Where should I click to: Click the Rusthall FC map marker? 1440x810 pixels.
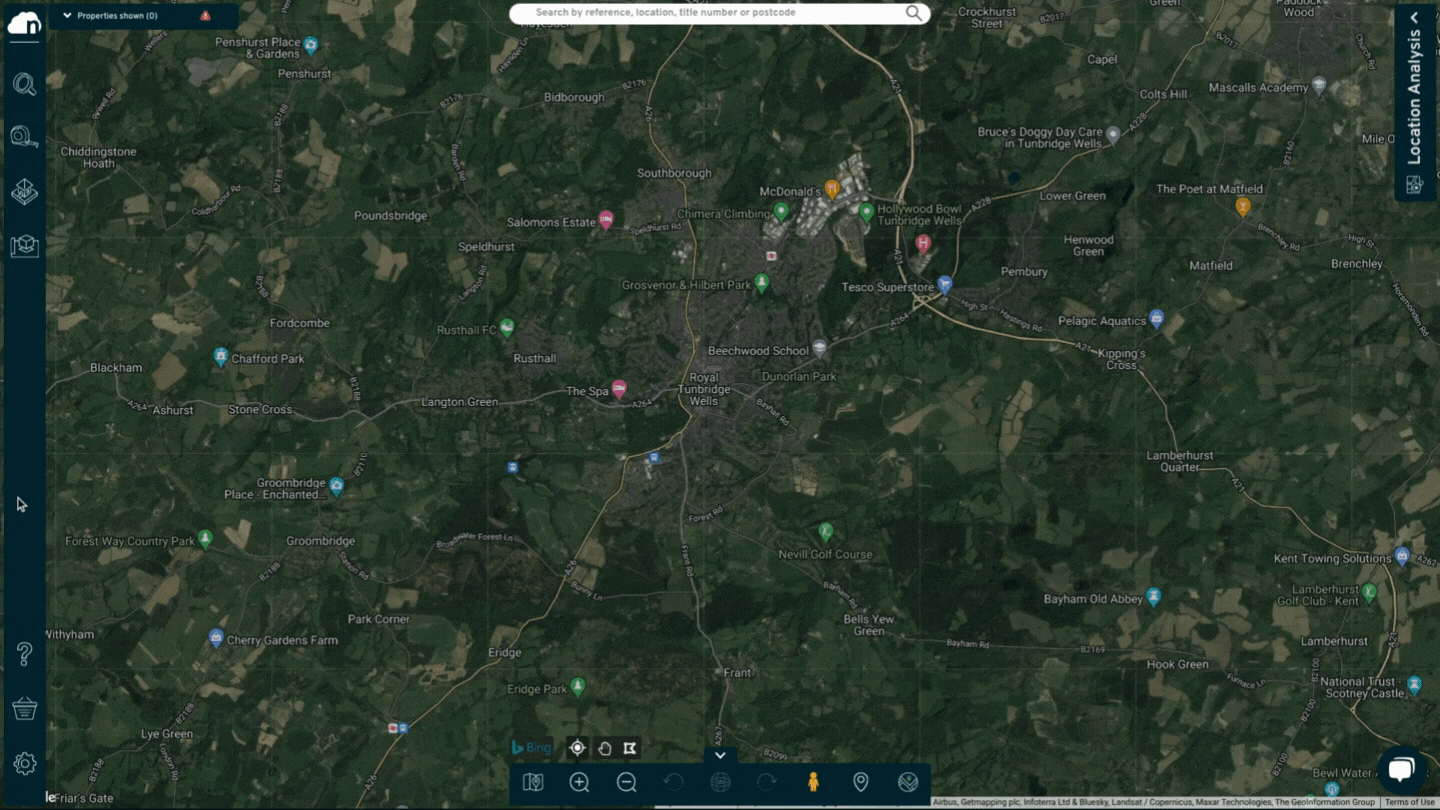point(507,327)
